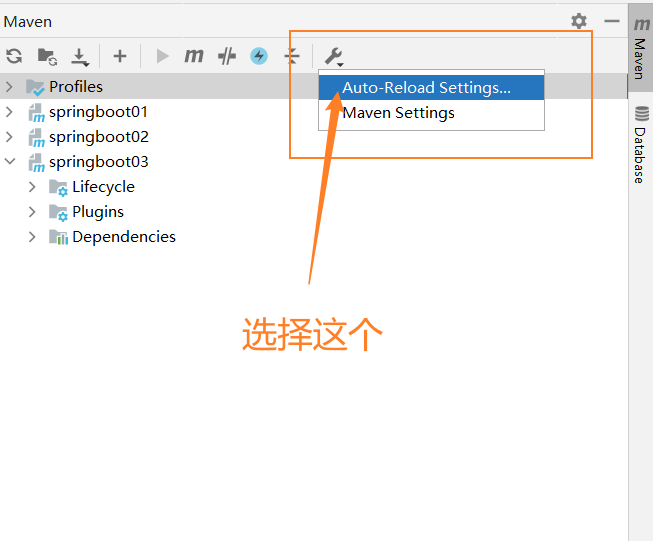Switch to Maven side tab

point(641,48)
